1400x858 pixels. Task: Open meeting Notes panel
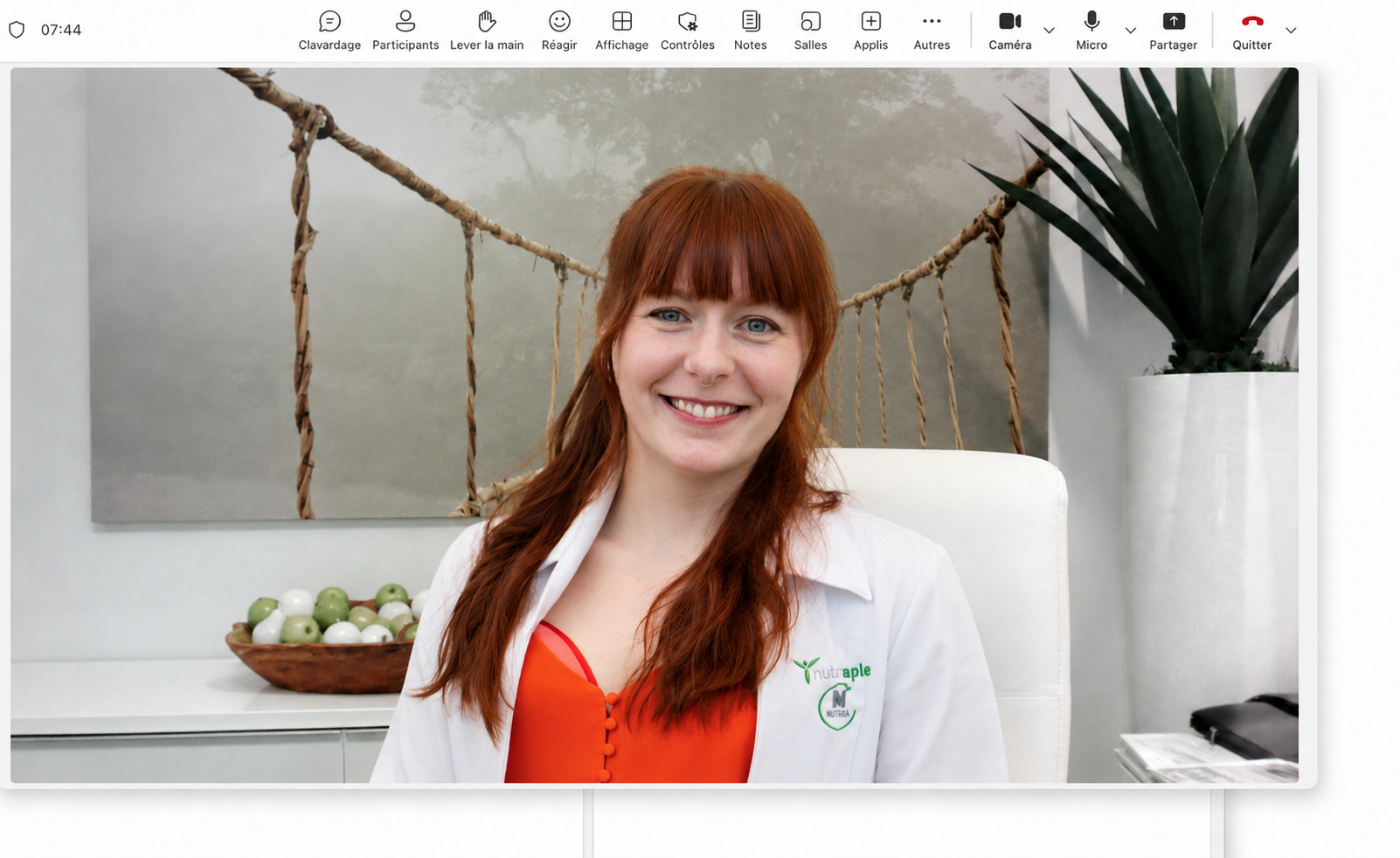point(750,31)
